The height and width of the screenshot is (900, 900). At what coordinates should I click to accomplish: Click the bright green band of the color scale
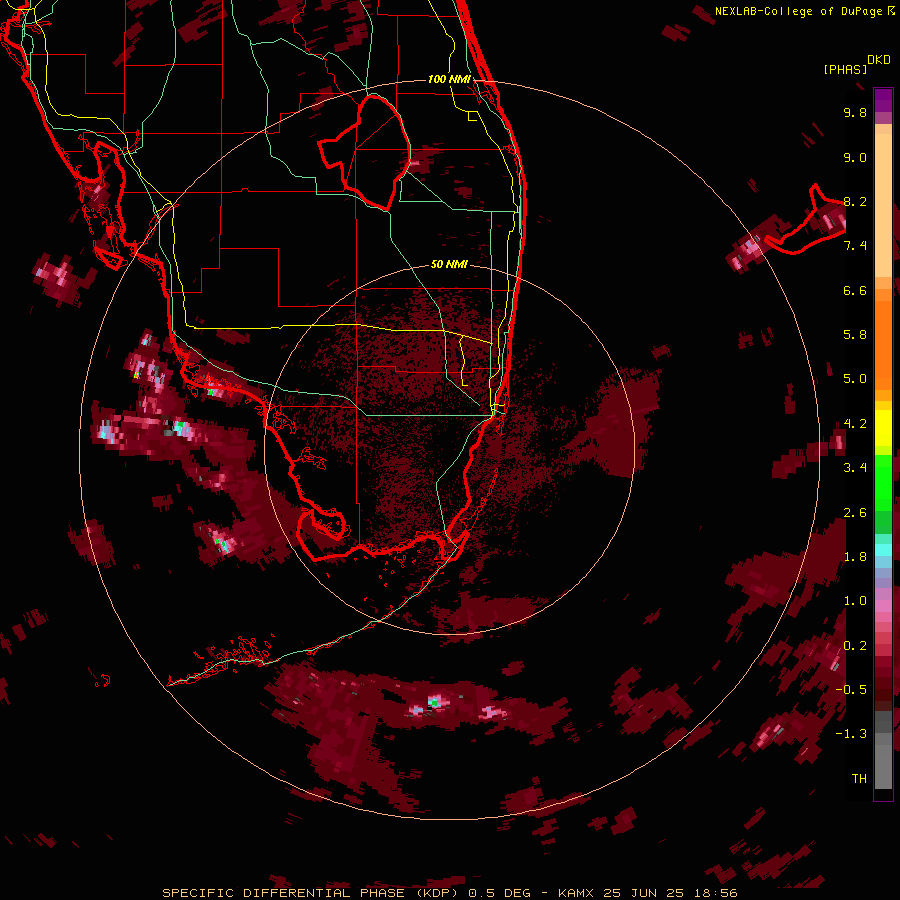click(x=883, y=483)
